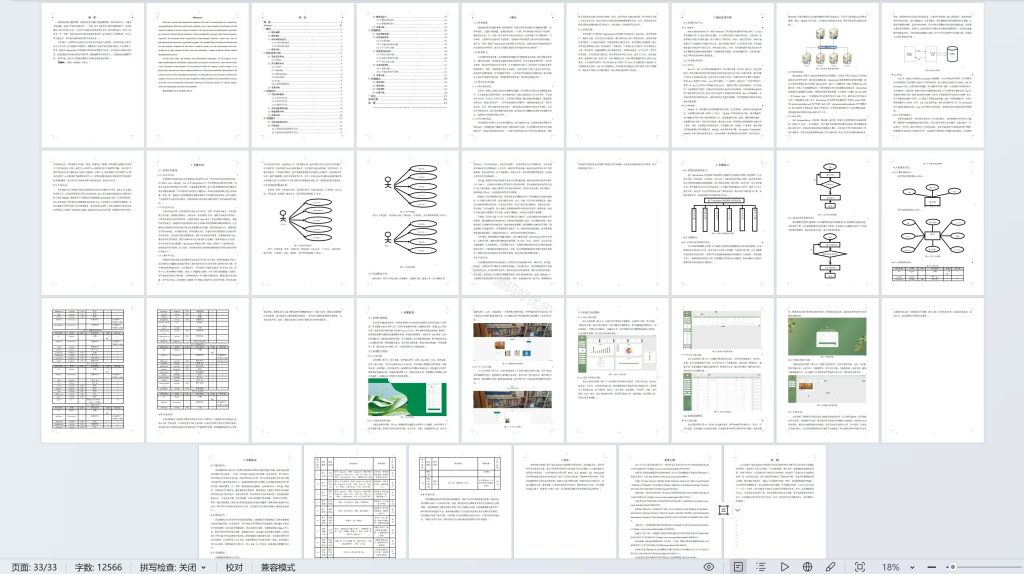Toggle eye protection mode icon
The image size is (1024, 574).
[x=708, y=567]
